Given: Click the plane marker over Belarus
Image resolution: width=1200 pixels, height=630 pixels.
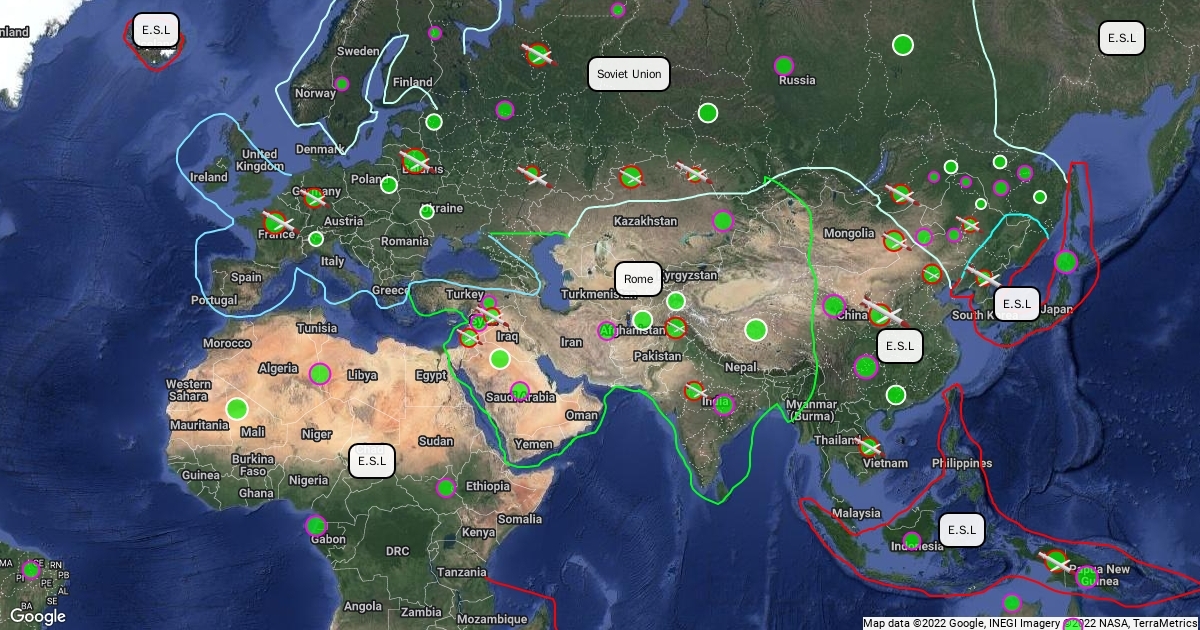Looking at the screenshot, I should tap(415, 160).
